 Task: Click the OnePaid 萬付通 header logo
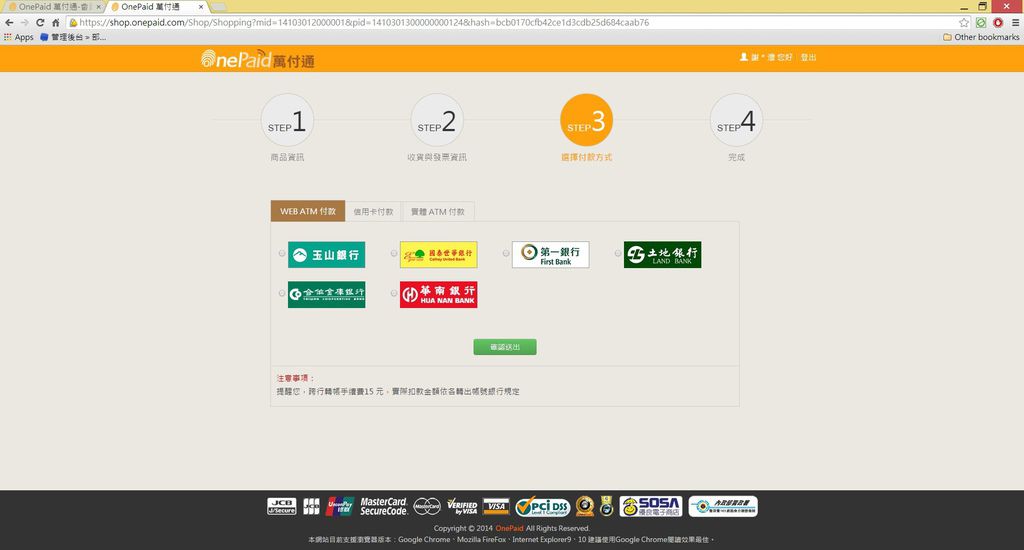pyautogui.click(x=258, y=59)
